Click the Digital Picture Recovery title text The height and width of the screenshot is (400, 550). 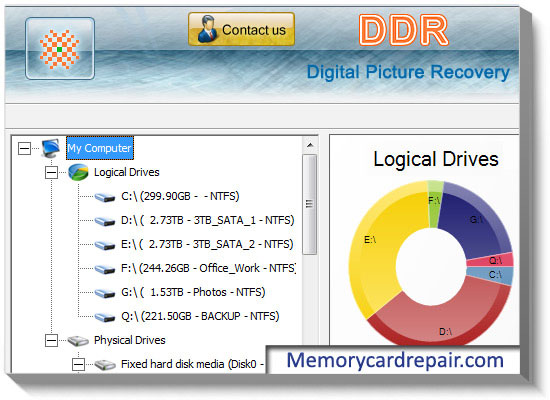click(x=408, y=72)
